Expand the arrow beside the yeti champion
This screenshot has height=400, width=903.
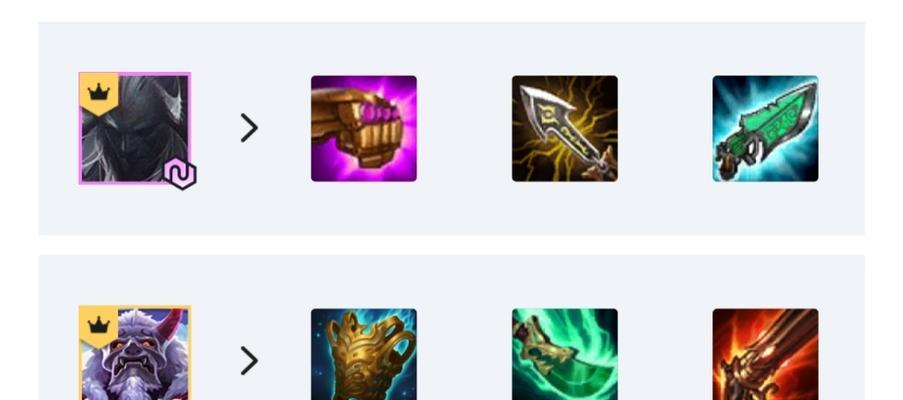[x=249, y=361]
